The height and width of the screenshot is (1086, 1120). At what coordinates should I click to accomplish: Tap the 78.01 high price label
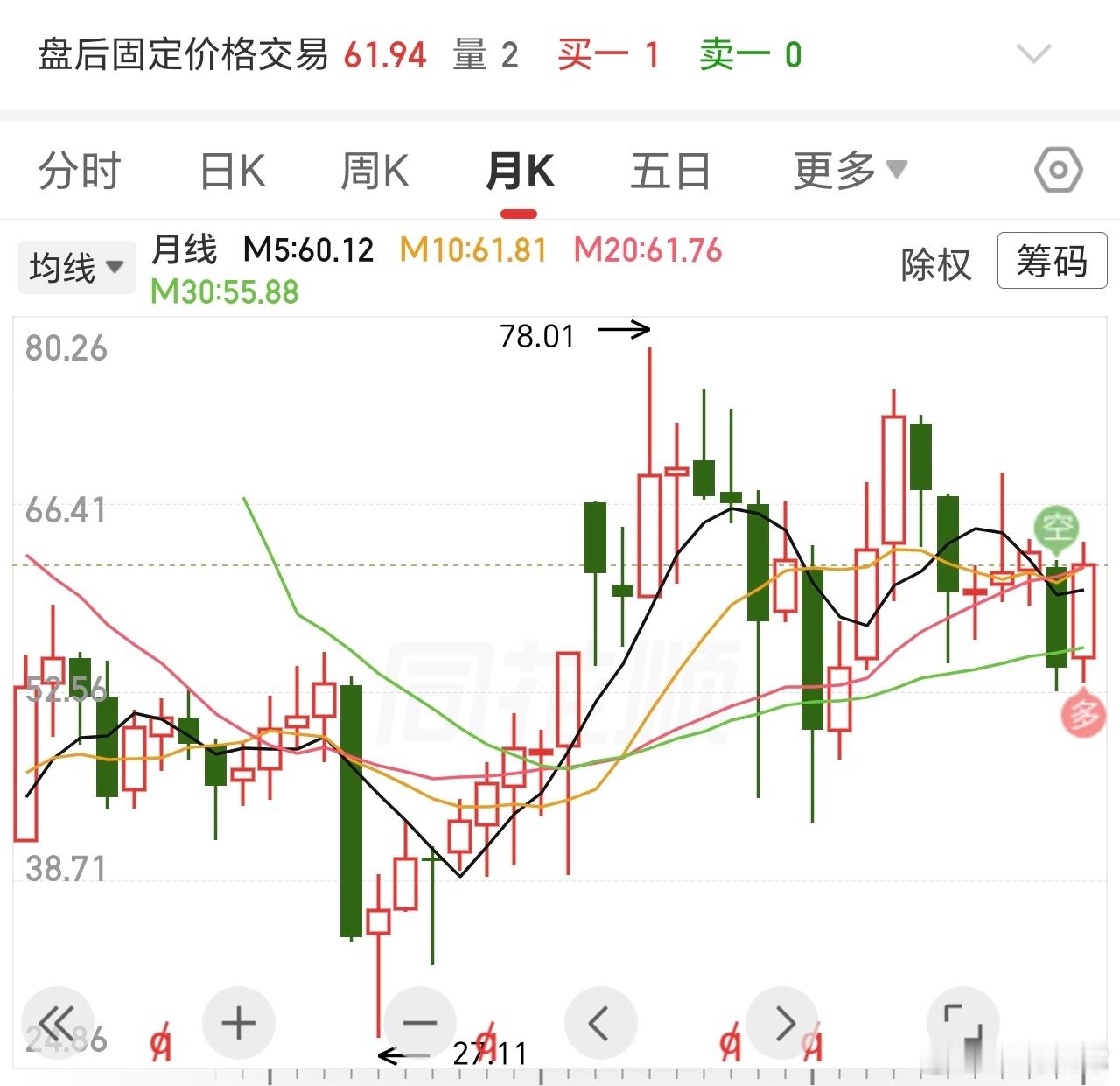pos(536,336)
